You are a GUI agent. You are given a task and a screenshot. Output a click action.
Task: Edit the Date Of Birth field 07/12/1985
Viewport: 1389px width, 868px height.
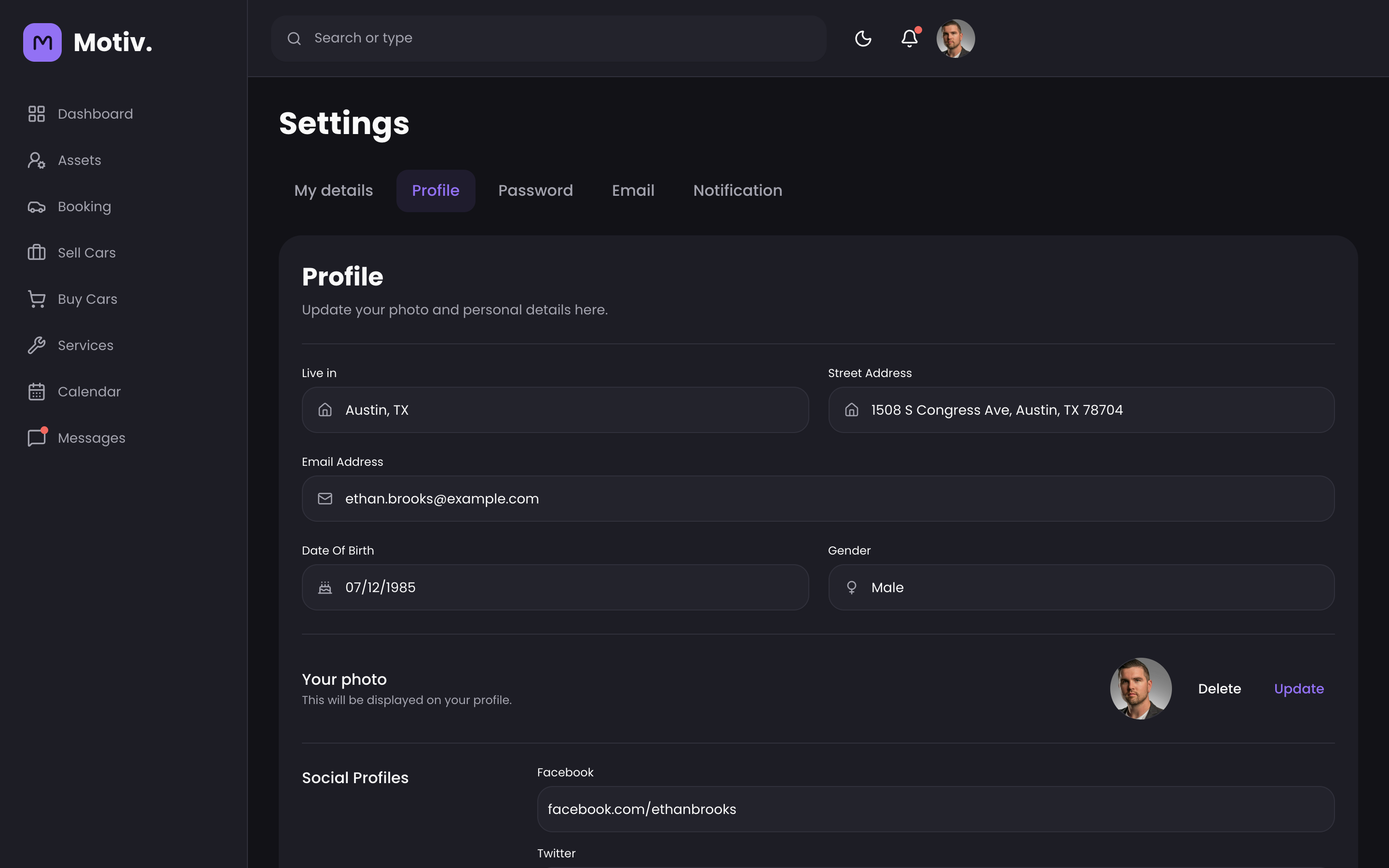555,587
